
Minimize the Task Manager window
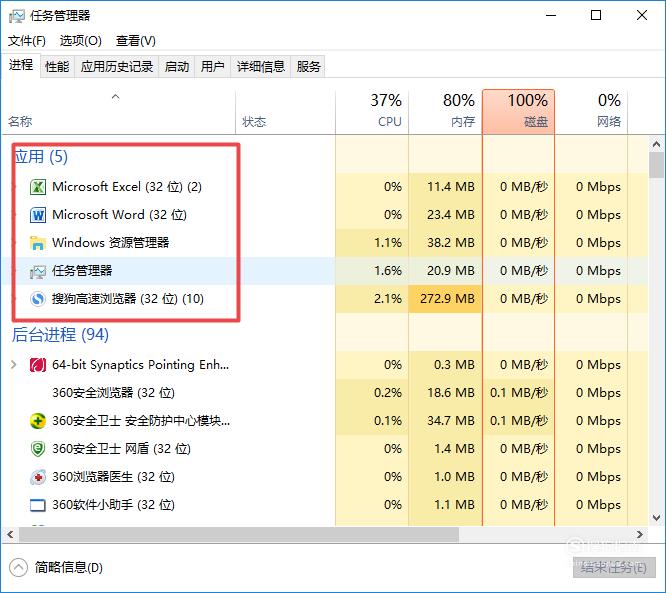pyautogui.click(x=551, y=16)
